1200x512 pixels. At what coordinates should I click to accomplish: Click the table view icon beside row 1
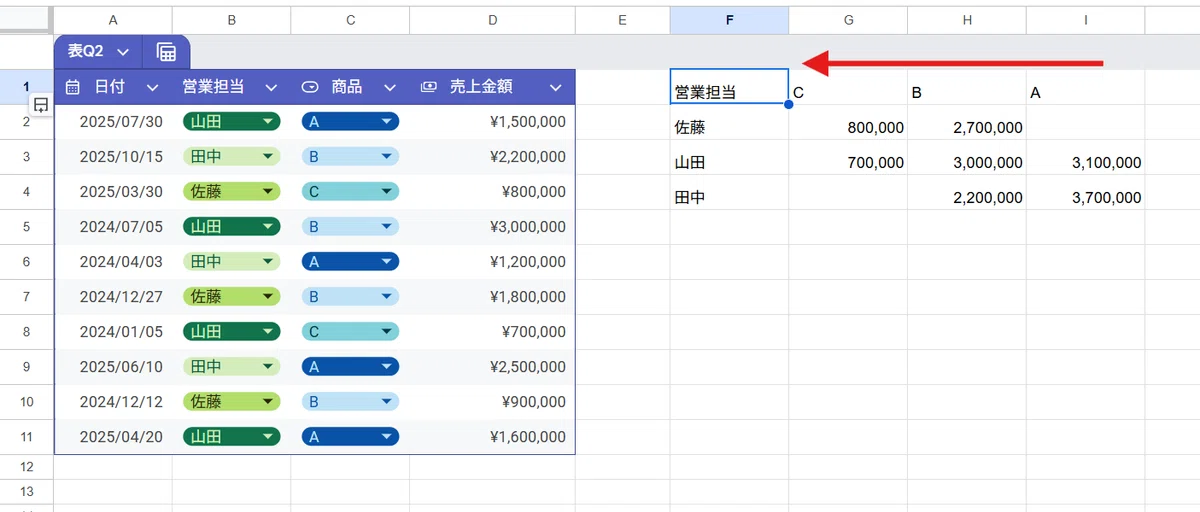point(41,104)
